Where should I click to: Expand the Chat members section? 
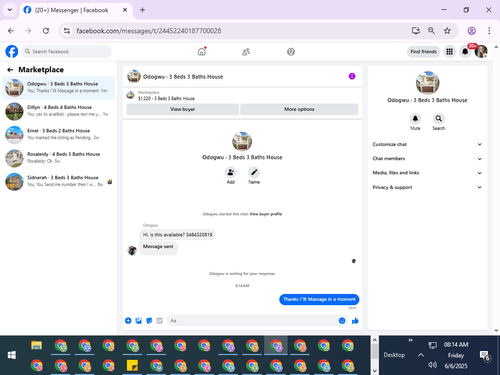pos(427,159)
